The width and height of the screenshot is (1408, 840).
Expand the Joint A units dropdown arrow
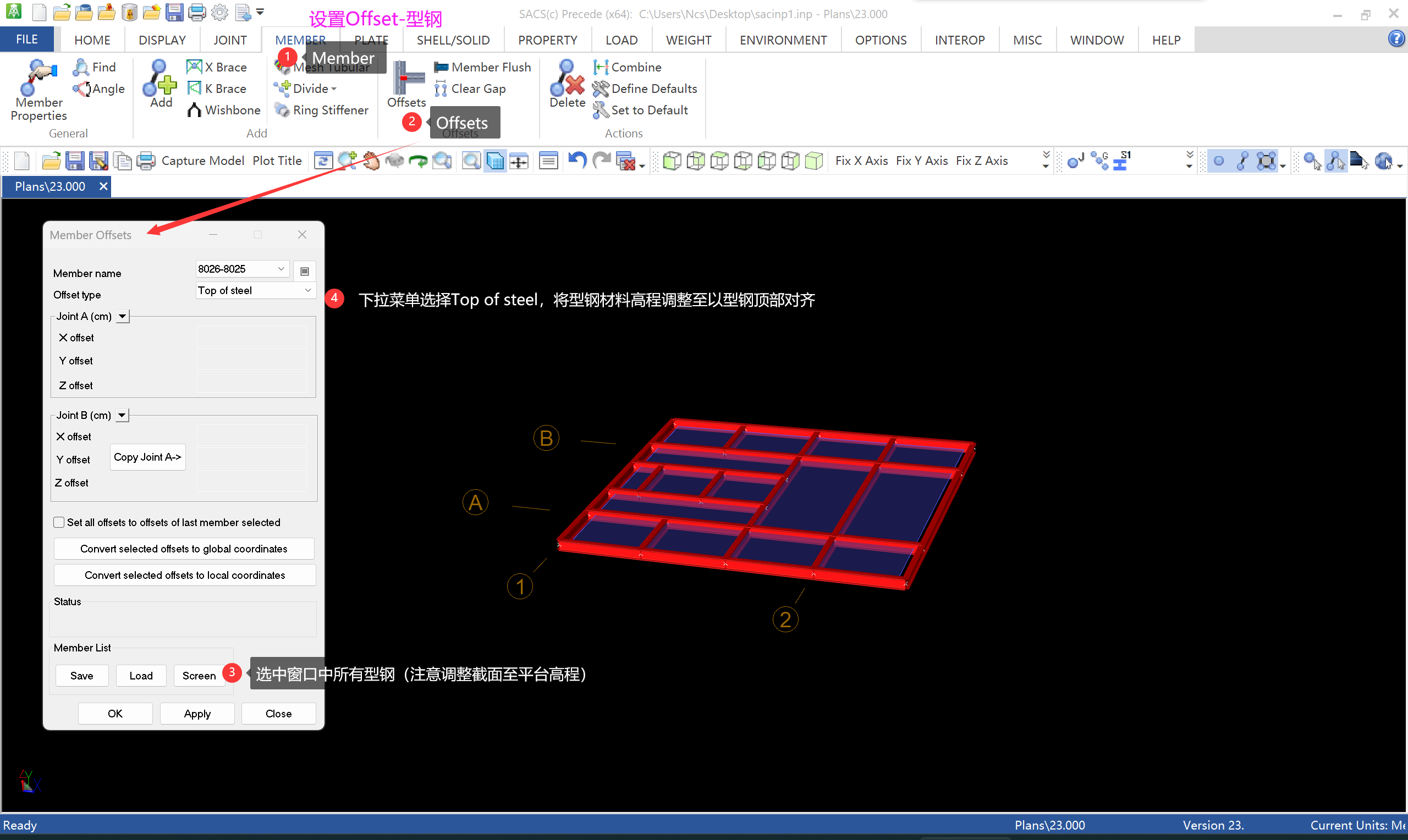122,317
